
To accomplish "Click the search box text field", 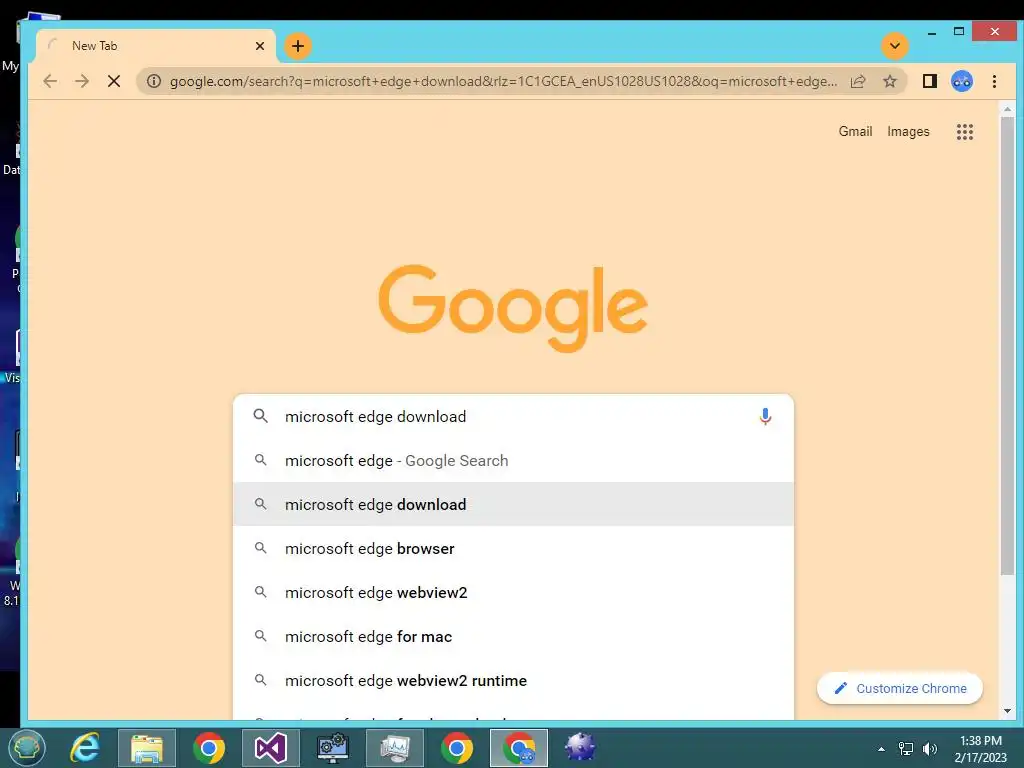I will (x=513, y=417).
